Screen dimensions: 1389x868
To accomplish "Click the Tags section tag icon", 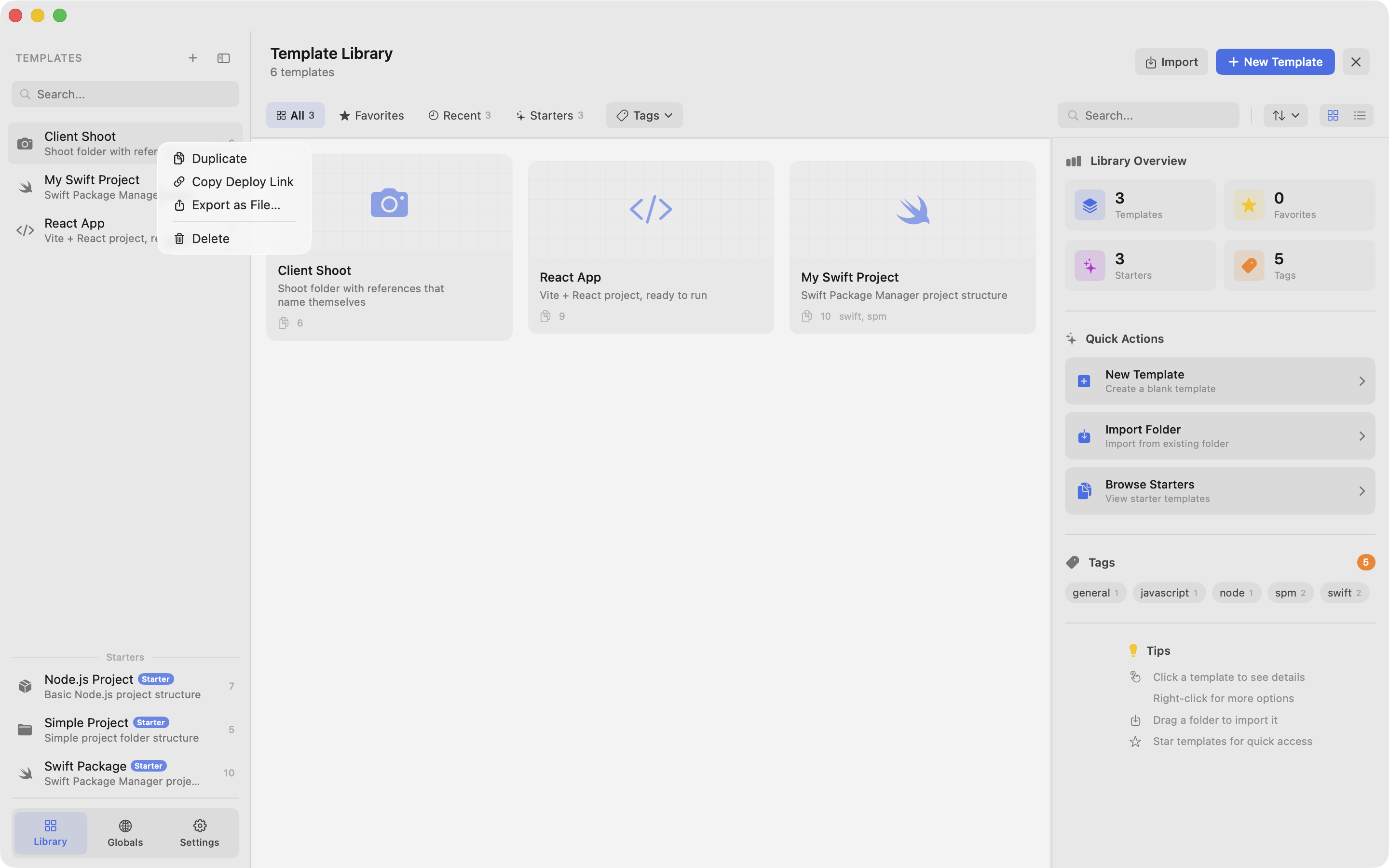I will [1073, 563].
